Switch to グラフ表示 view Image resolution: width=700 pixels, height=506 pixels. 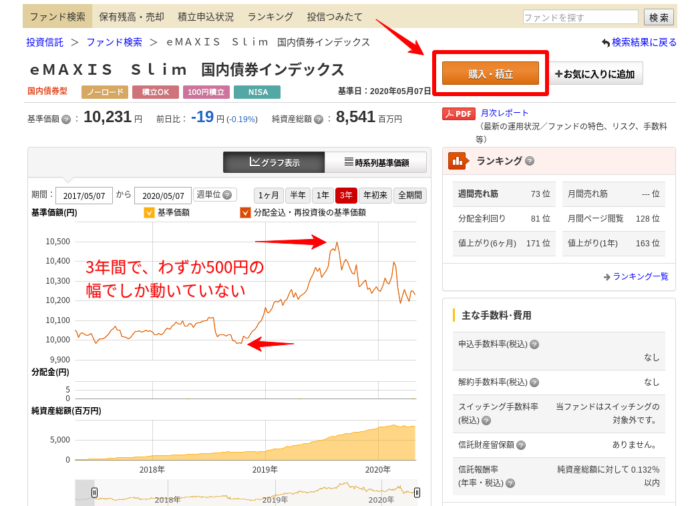point(274,162)
